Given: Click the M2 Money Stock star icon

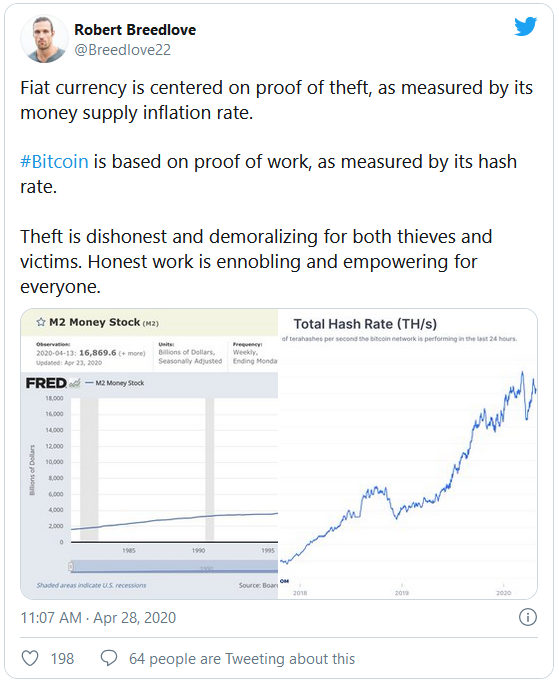Looking at the screenshot, I should pyautogui.click(x=41, y=322).
